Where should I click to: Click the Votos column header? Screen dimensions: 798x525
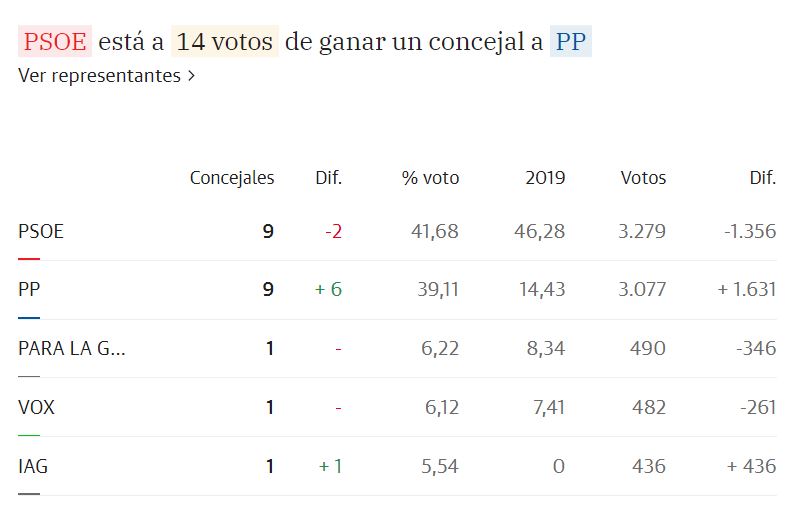point(643,178)
